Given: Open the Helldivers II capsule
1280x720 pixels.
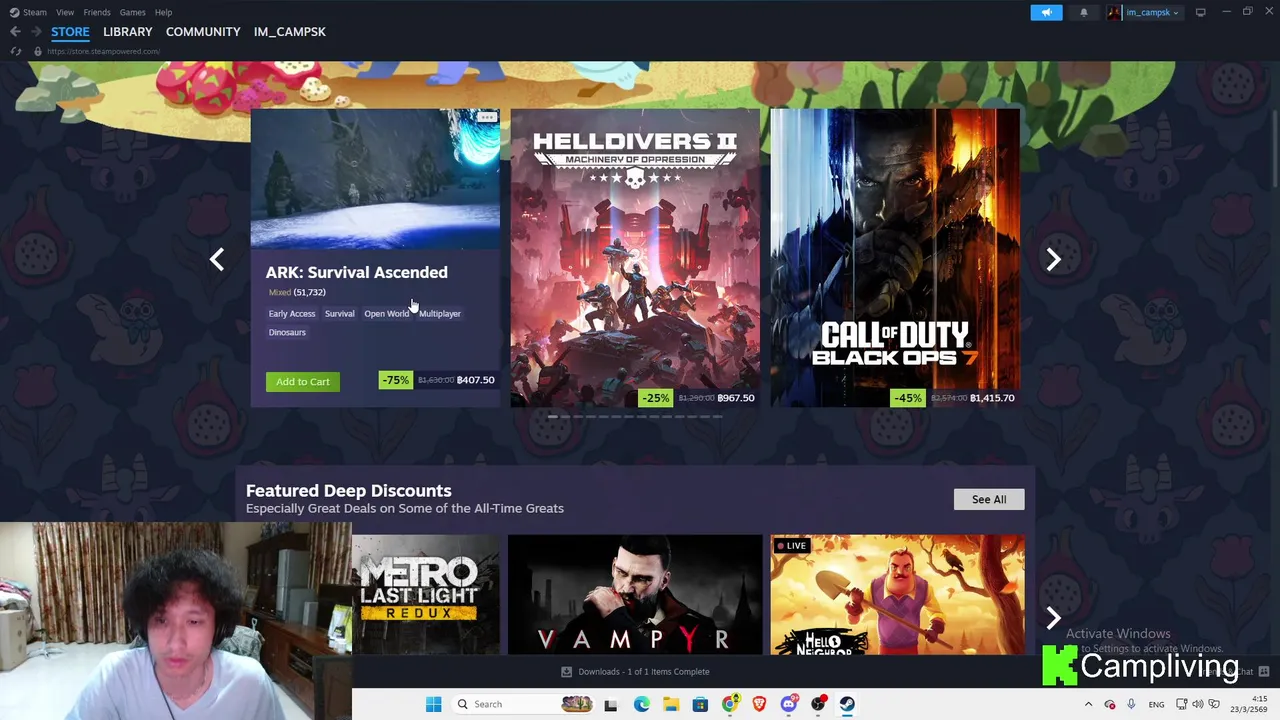Looking at the screenshot, I should 635,258.
